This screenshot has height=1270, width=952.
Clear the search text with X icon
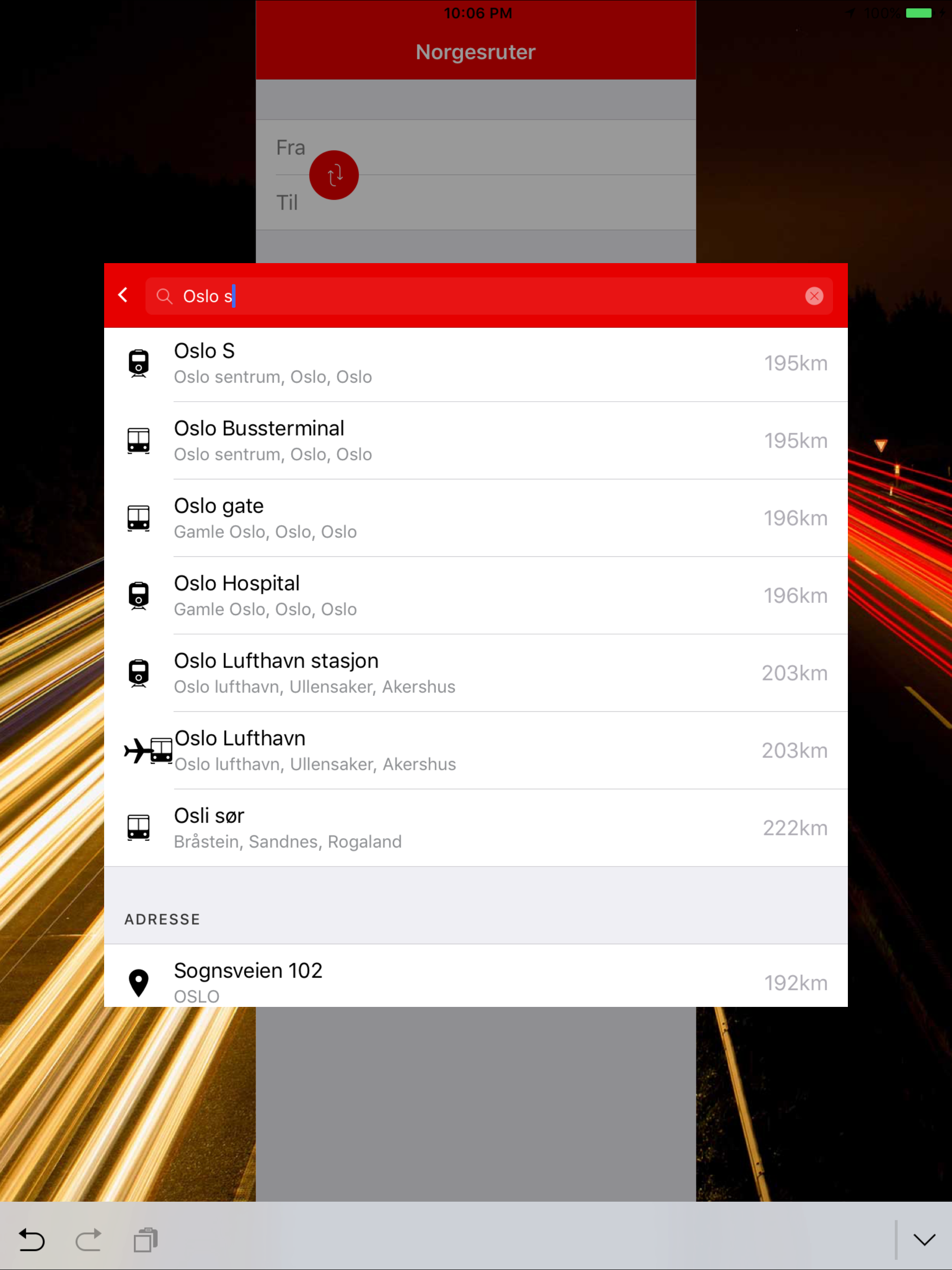(813, 296)
